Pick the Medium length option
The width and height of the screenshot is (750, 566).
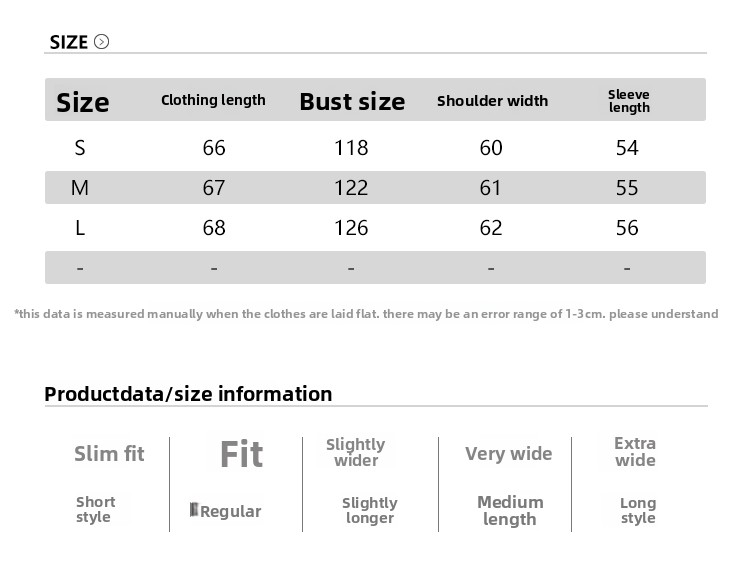coord(510,510)
